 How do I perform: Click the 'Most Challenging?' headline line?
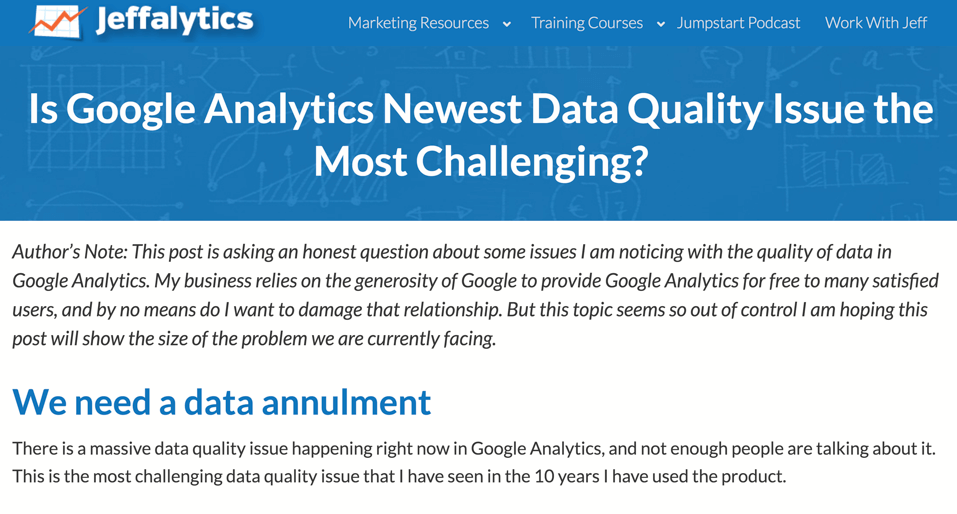pyautogui.click(x=480, y=162)
